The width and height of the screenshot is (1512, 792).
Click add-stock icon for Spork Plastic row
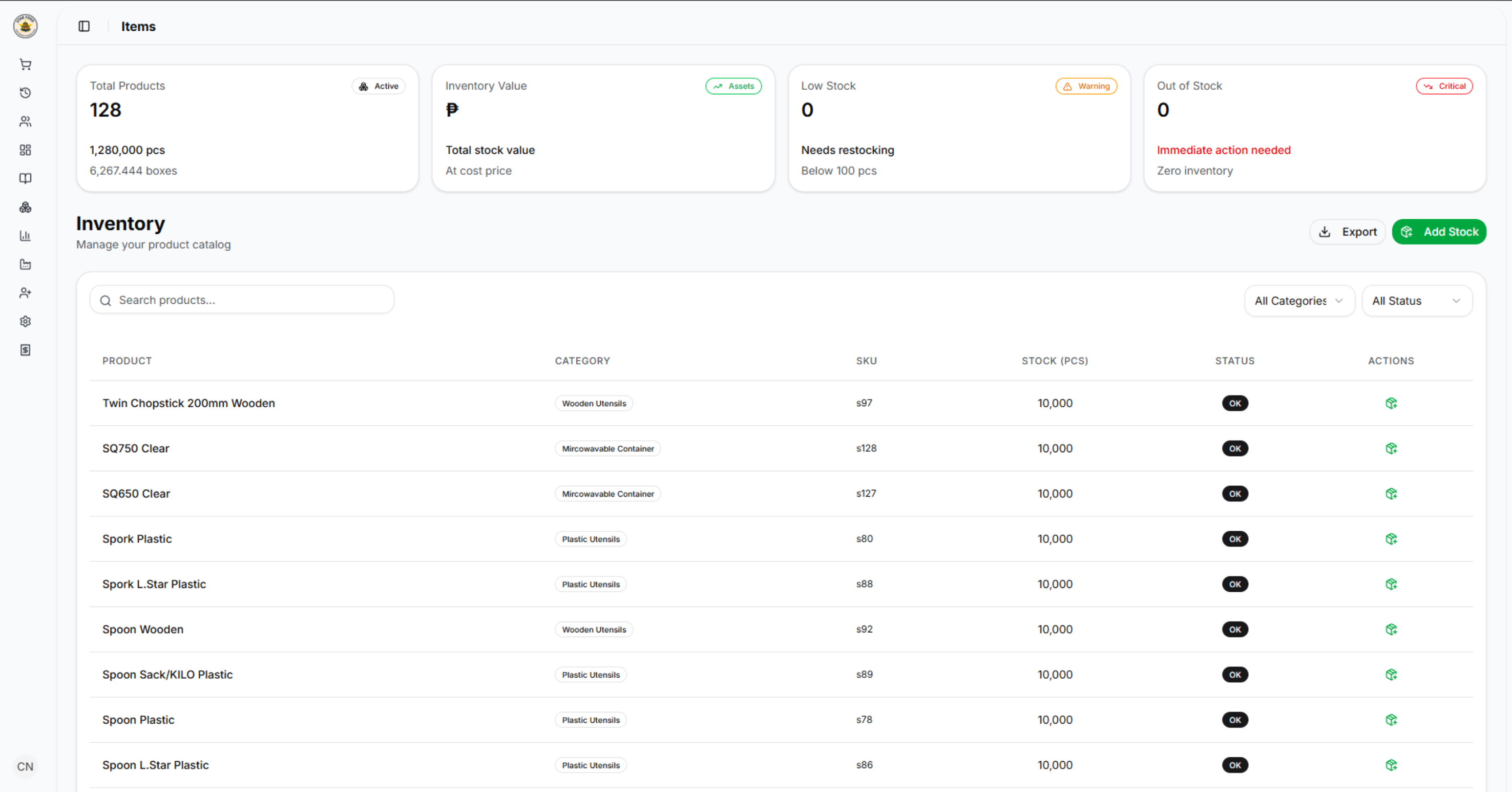[1391, 539]
